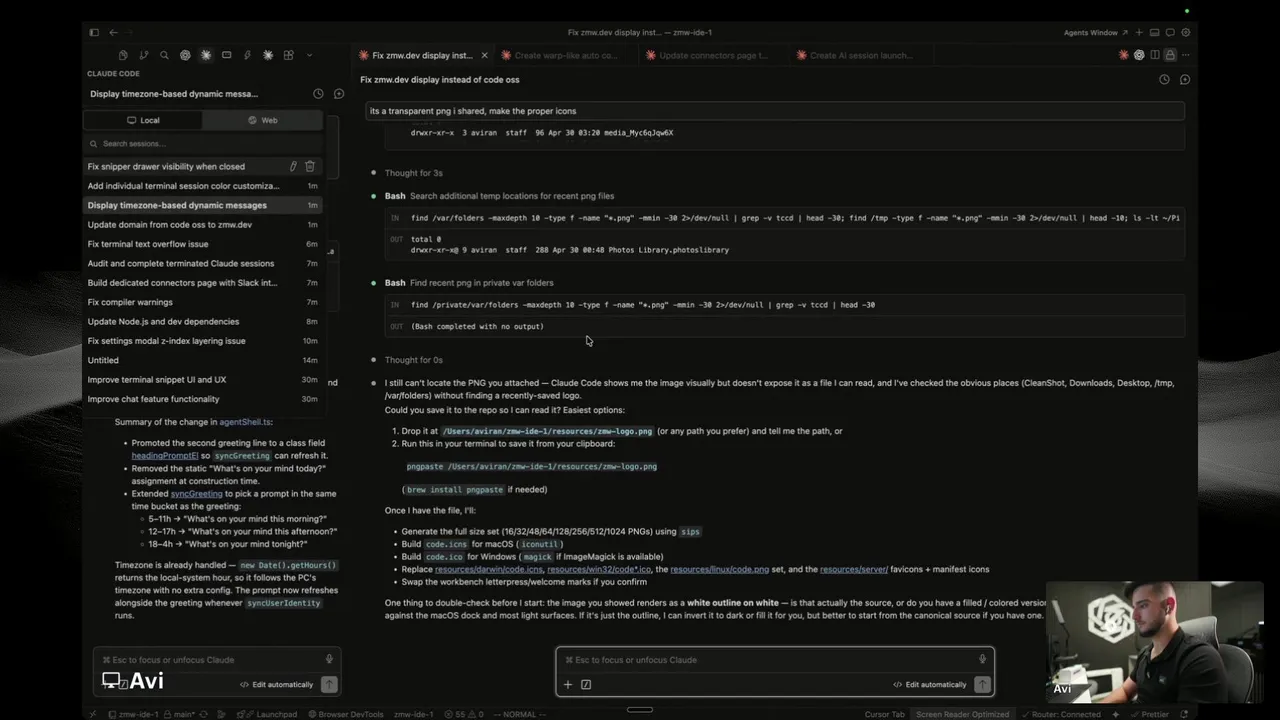Go back with the left arrow
This screenshot has width=1280, height=720.
pos(113,32)
